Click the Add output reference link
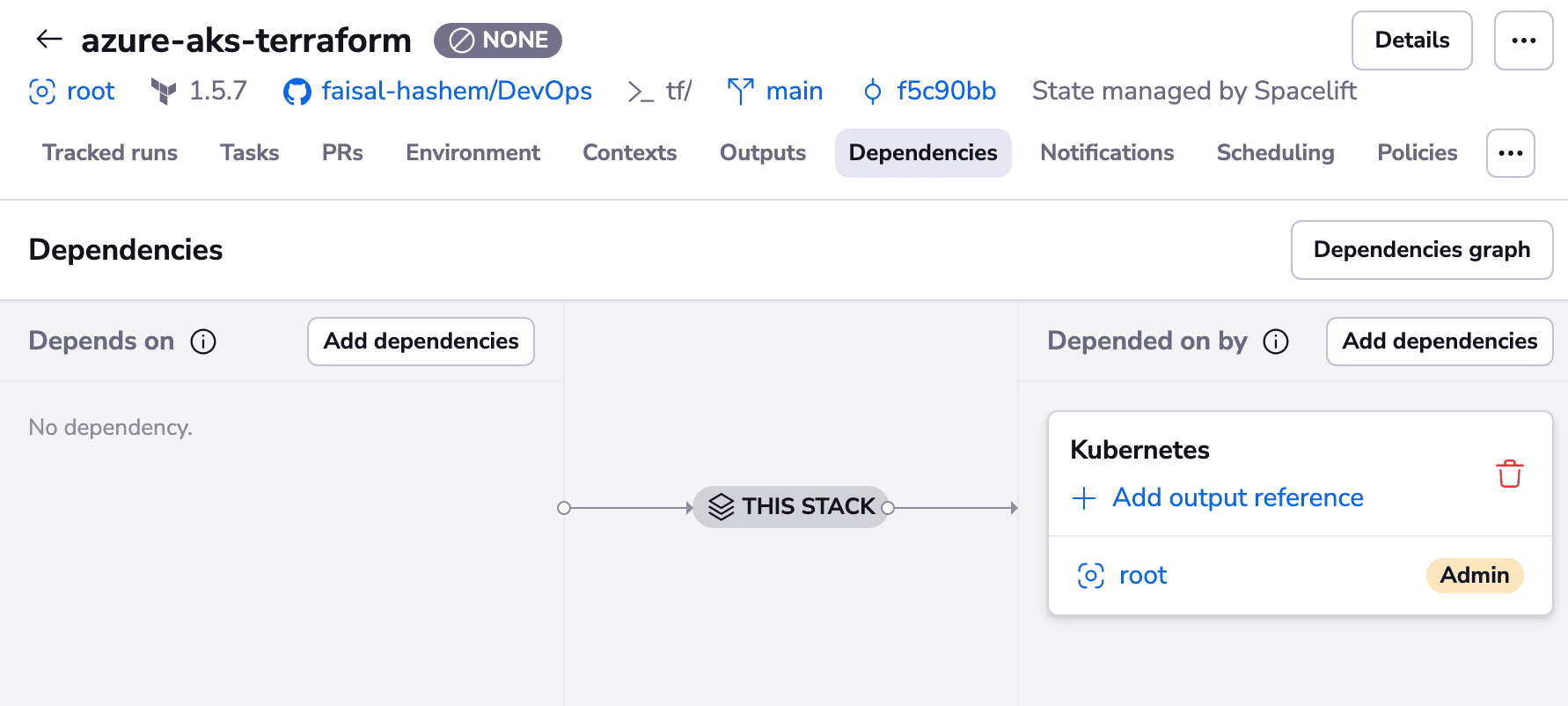 (x=1238, y=498)
